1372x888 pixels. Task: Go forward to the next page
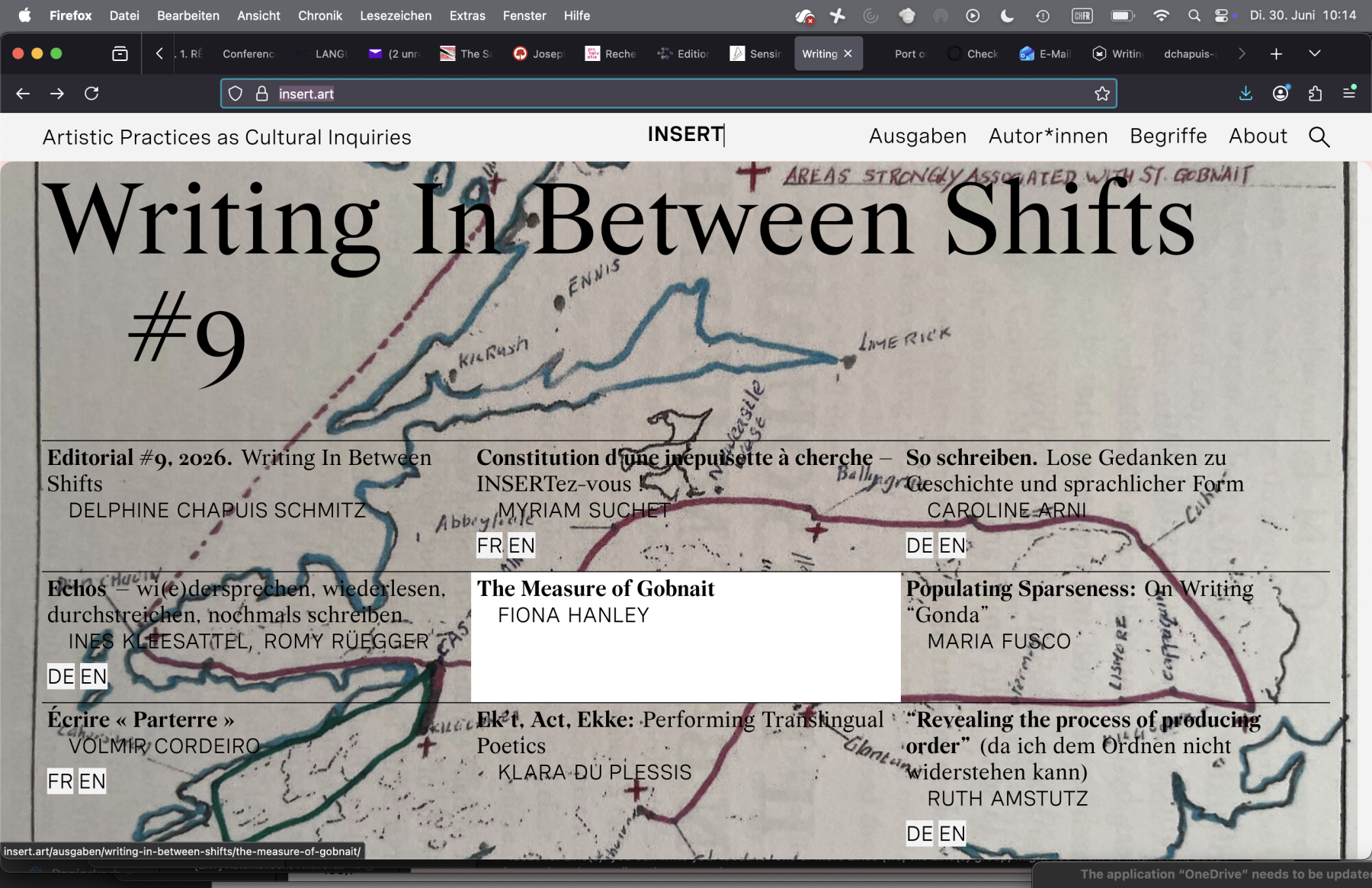pyautogui.click(x=57, y=94)
